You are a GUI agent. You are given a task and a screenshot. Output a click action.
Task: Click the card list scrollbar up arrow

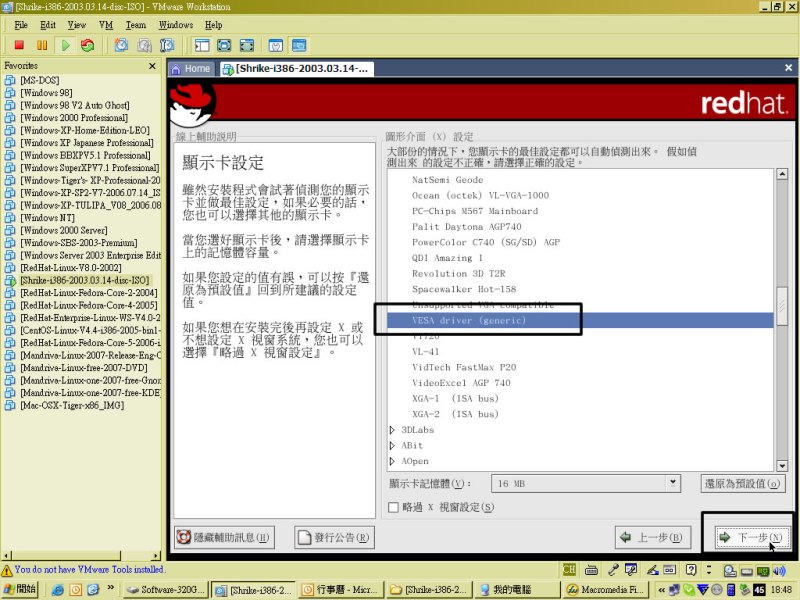(782, 174)
